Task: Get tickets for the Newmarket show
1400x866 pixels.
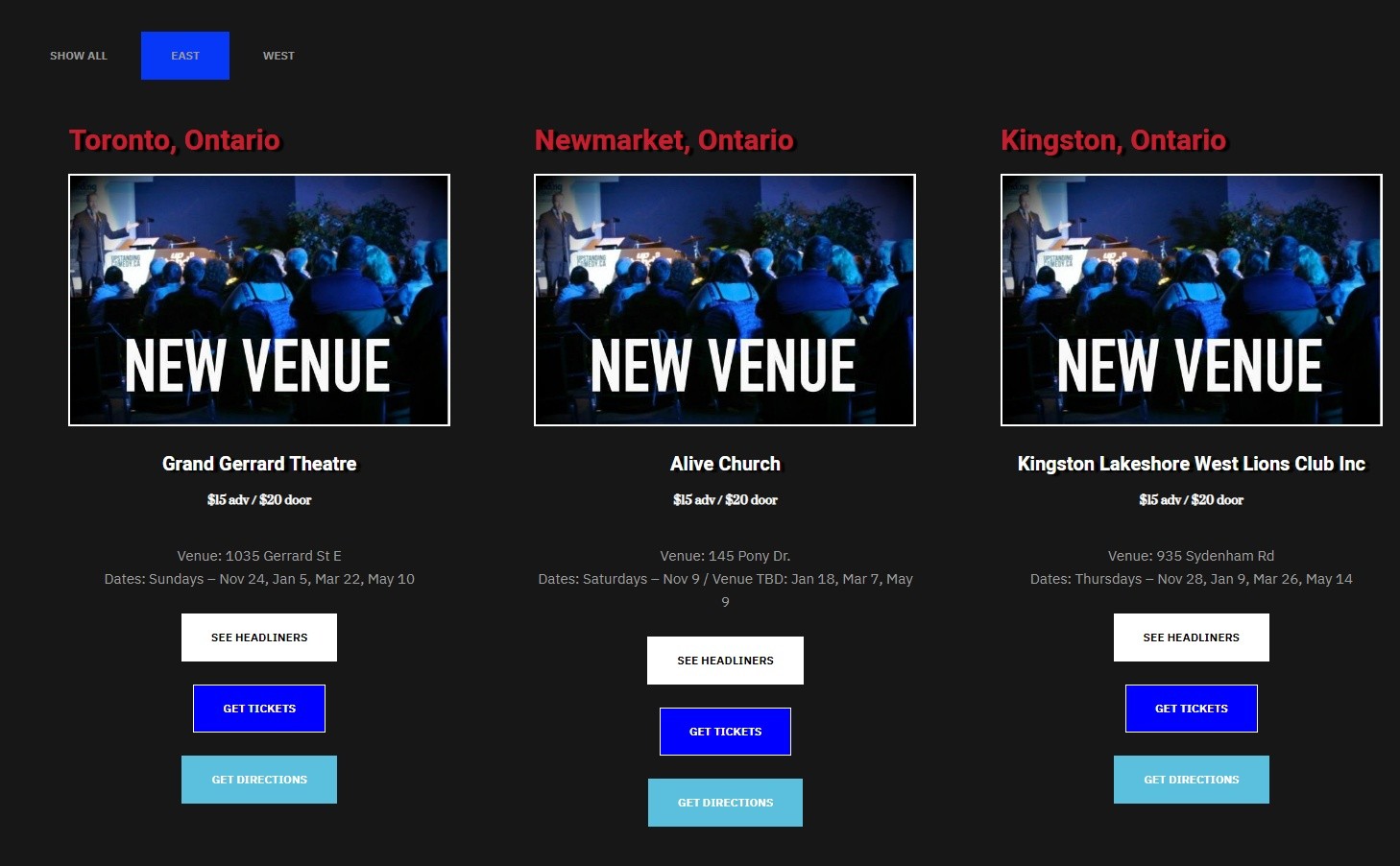Action: 725,732
